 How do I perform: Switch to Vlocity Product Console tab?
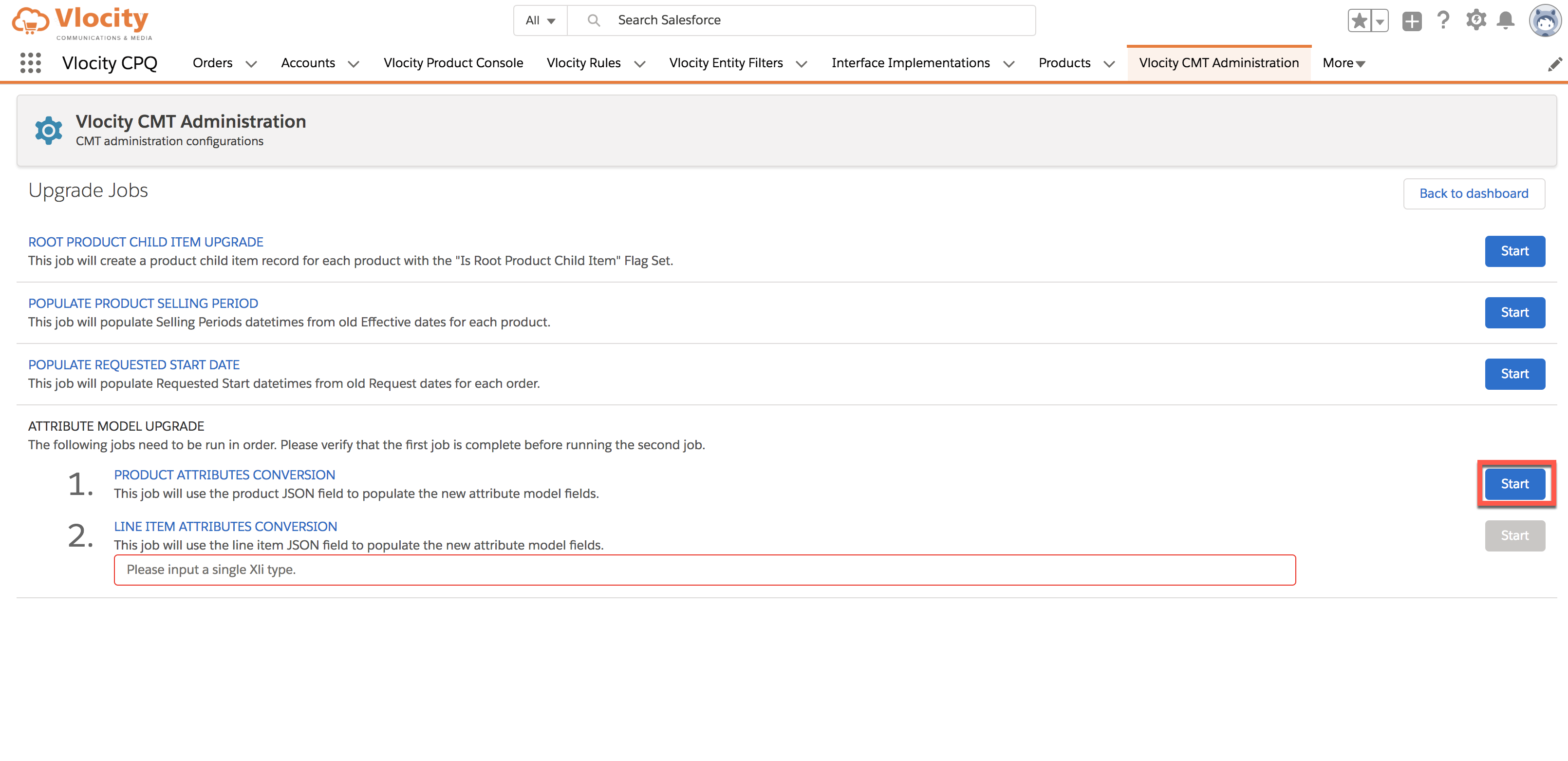pyautogui.click(x=453, y=63)
